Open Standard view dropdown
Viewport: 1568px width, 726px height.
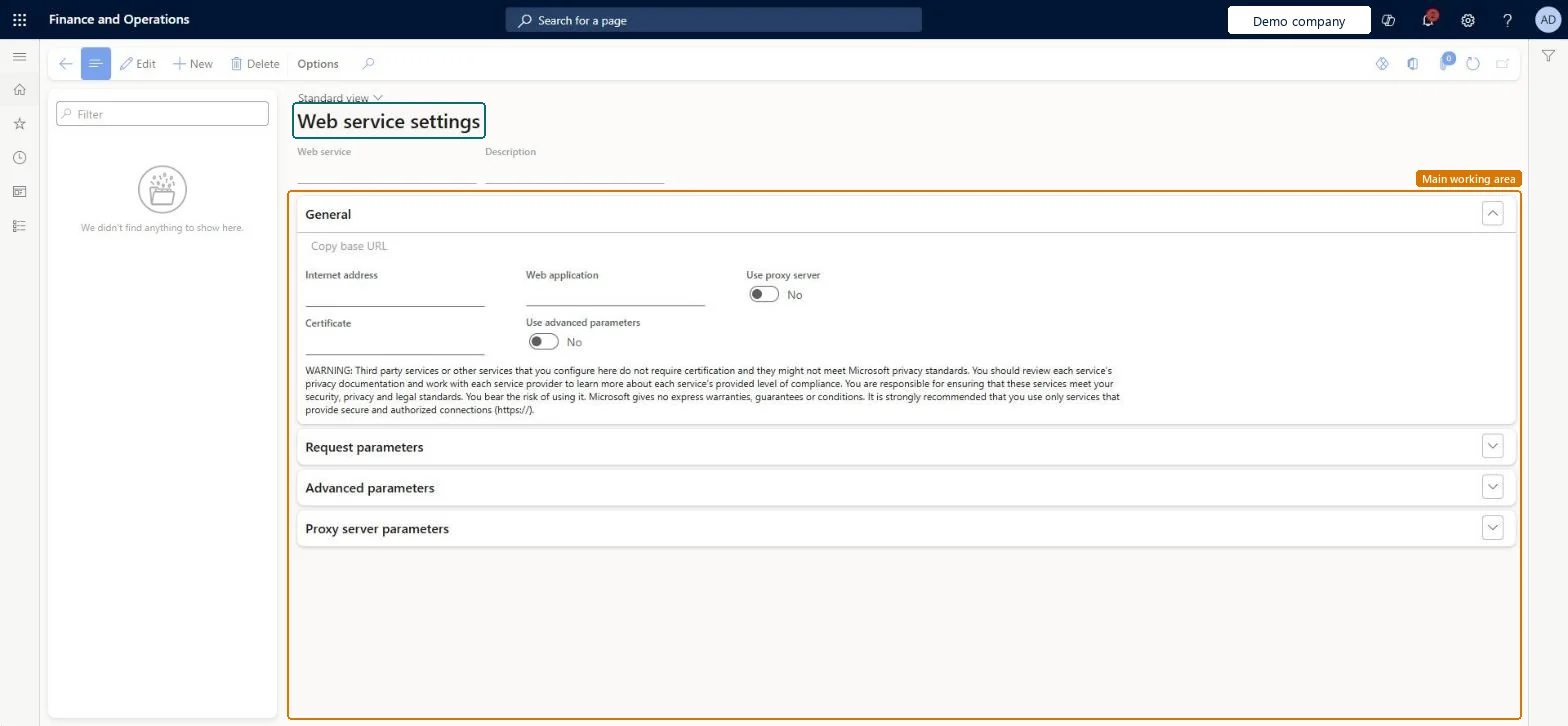click(340, 98)
